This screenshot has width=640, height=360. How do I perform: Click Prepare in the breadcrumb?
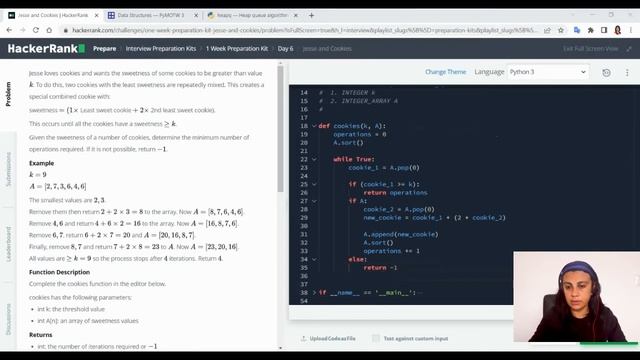click(104, 49)
